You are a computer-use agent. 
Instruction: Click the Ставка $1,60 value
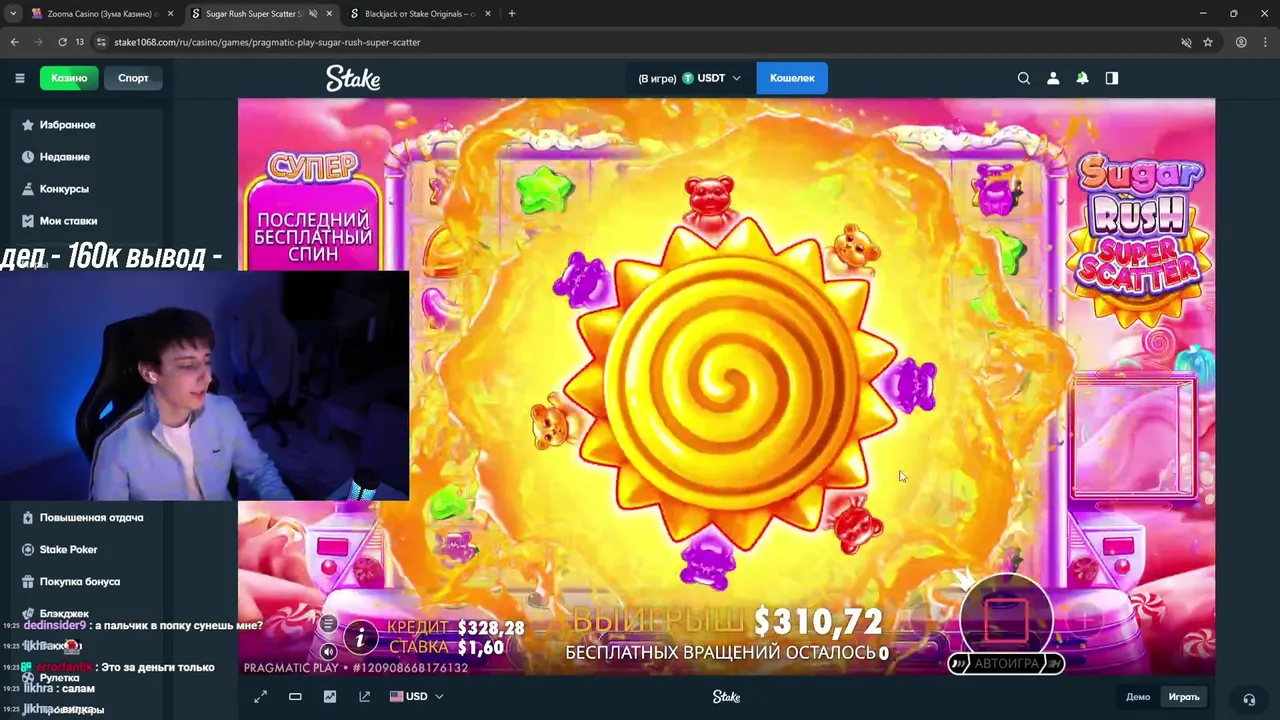[481, 648]
